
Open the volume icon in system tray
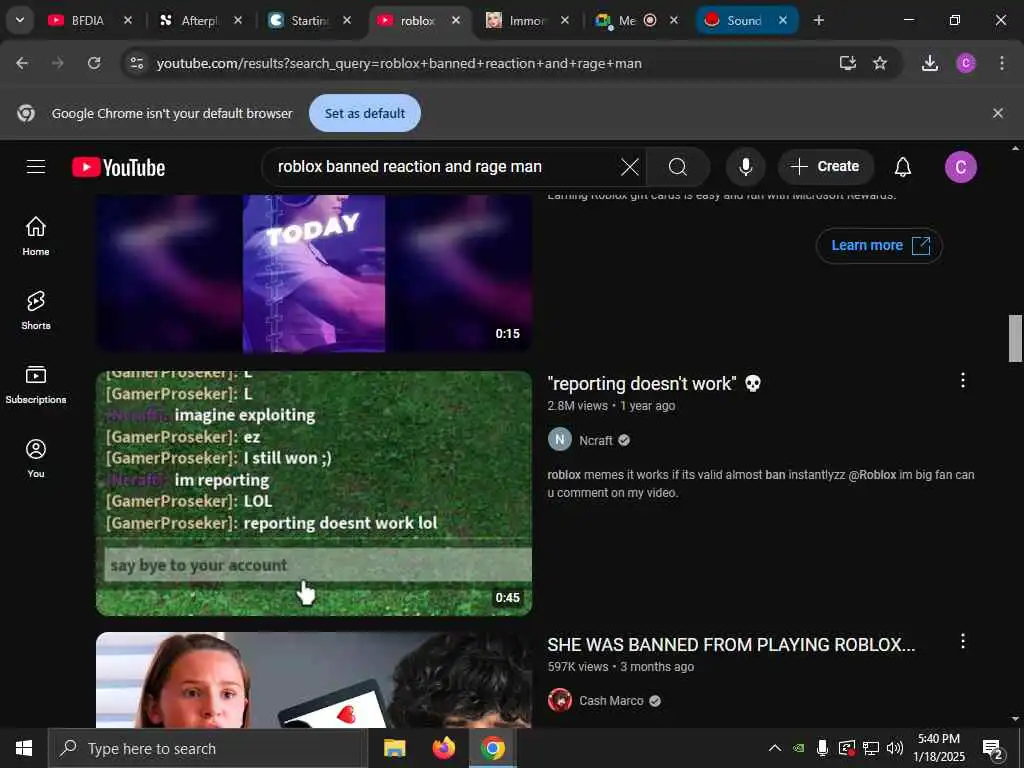click(895, 748)
